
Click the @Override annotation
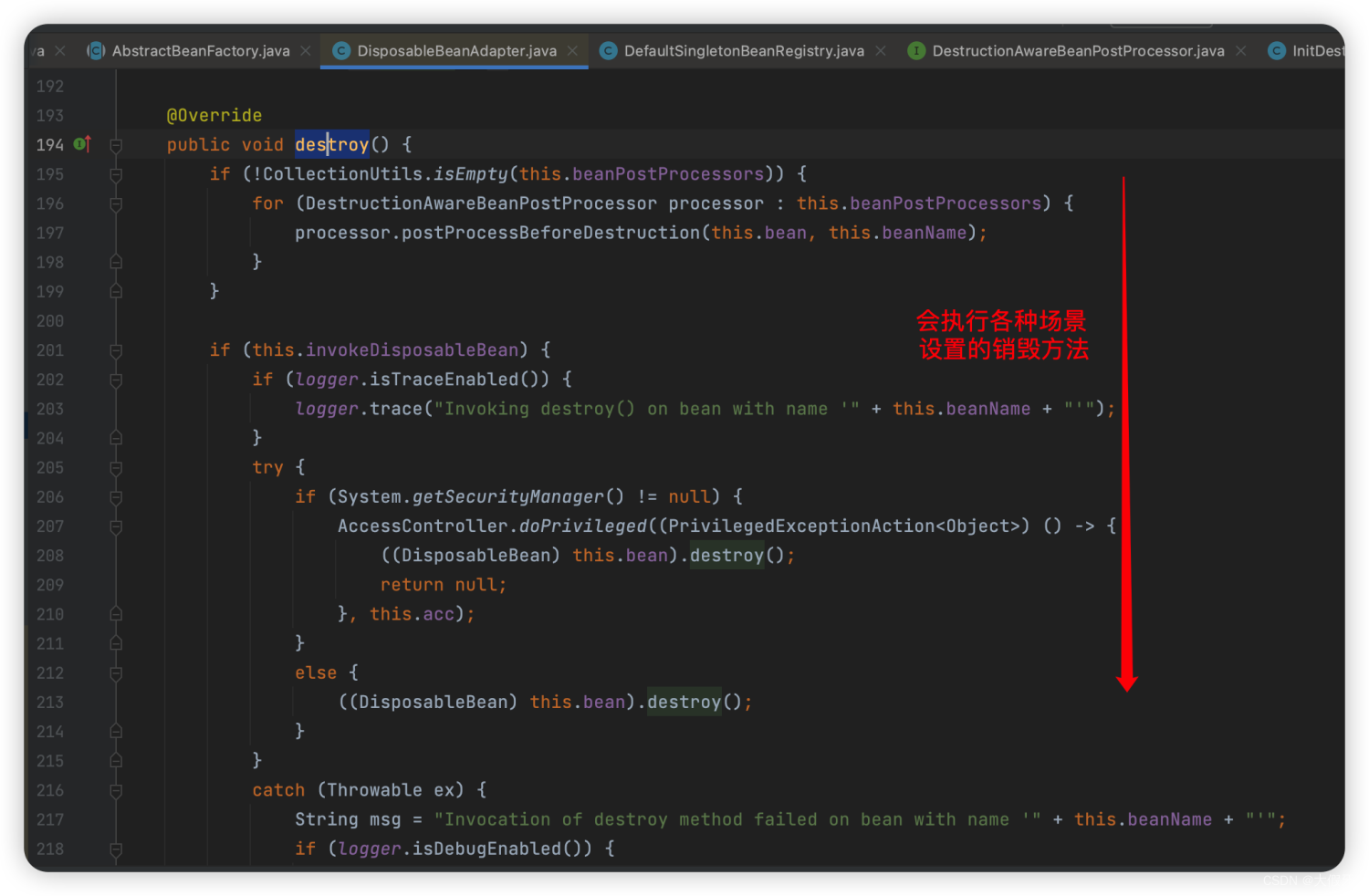pos(214,115)
